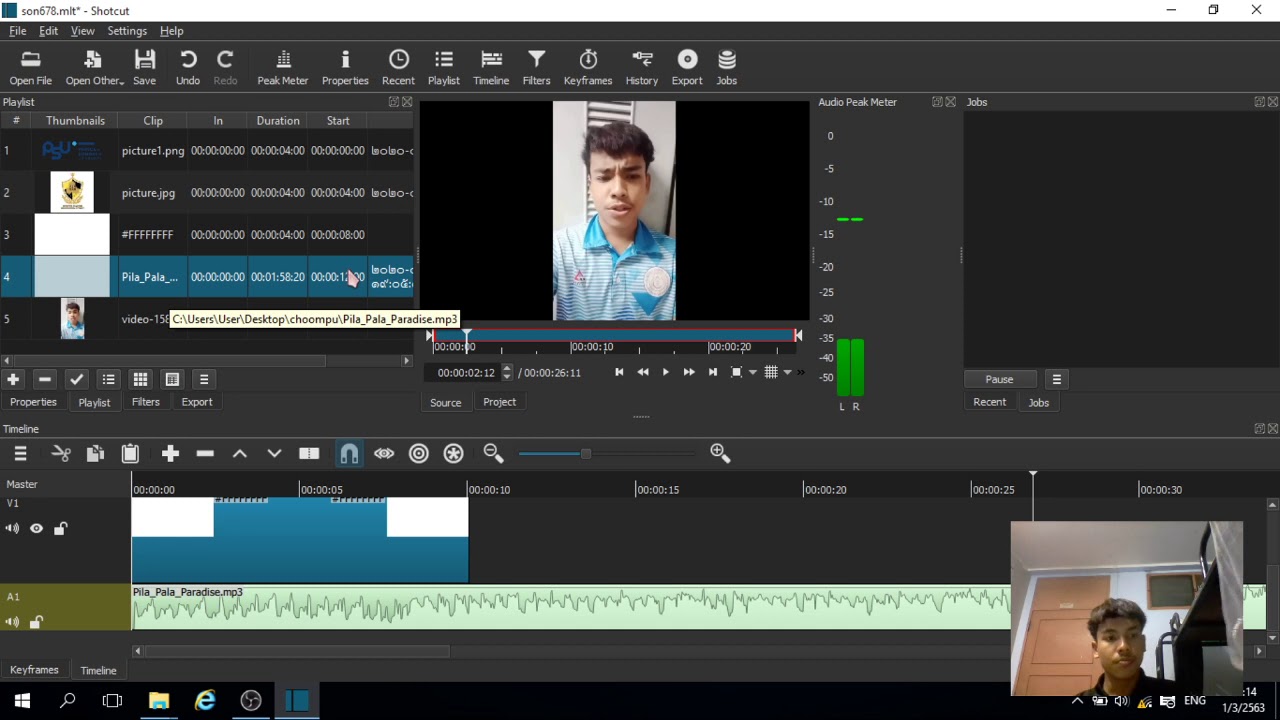
Task: Open File Explorer from the taskbar
Action: tap(159, 701)
